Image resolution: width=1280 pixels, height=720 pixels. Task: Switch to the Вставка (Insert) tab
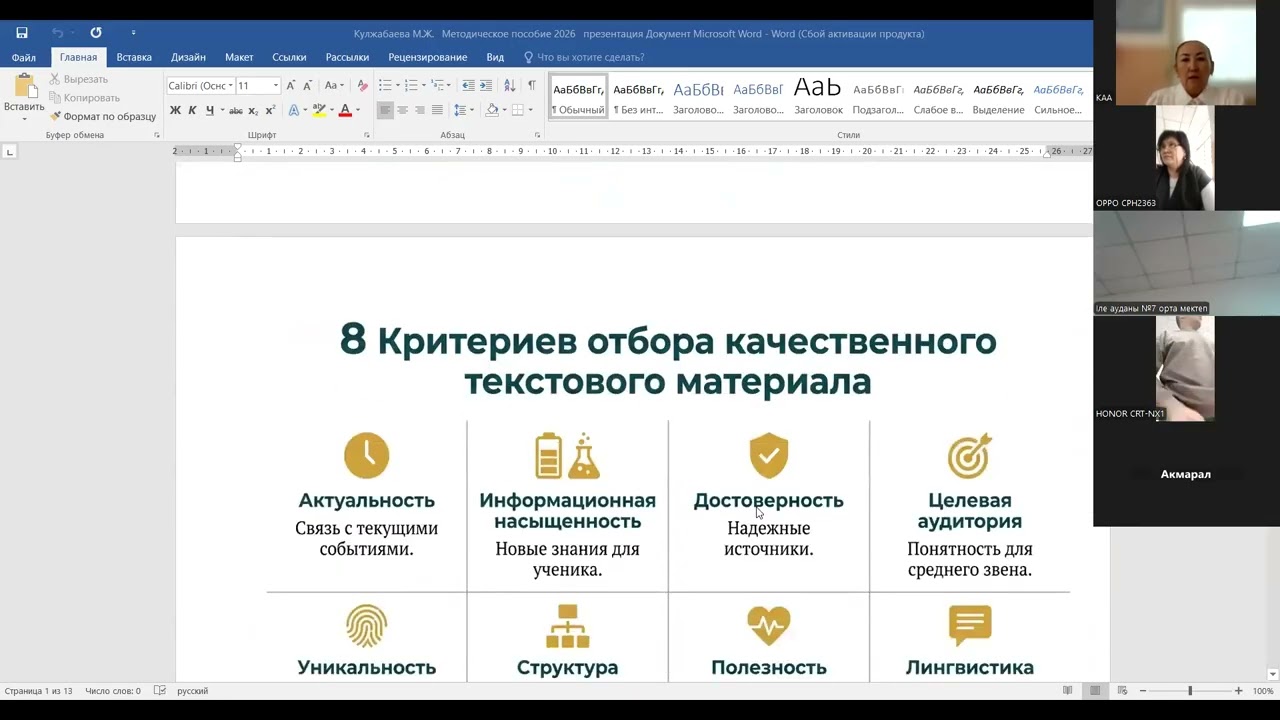pyautogui.click(x=134, y=57)
